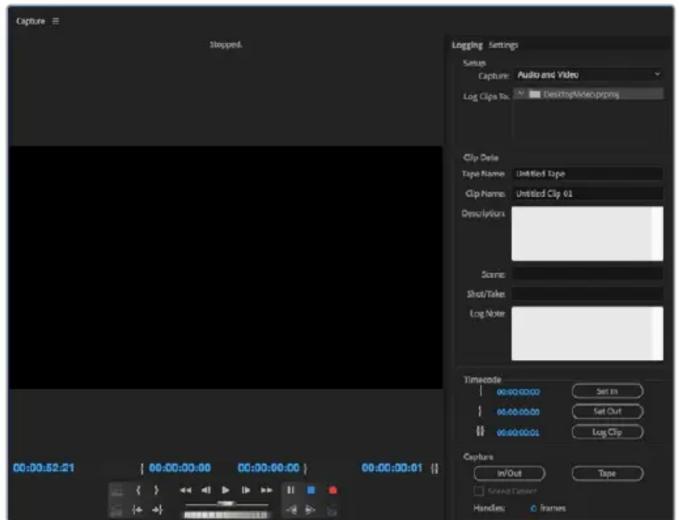The image size is (679, 520).
Task: Click the In/Out capture button
Action: click(509, 473)
